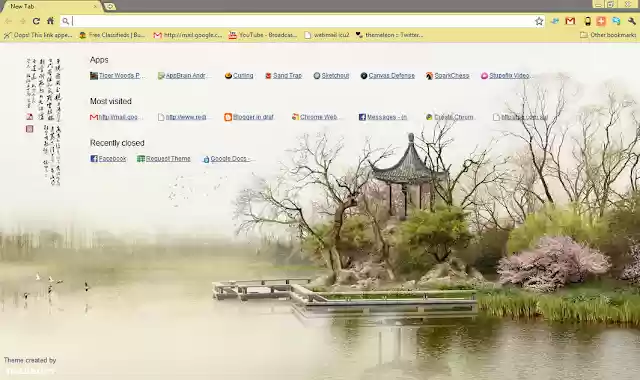This screenshot has width=640, height=380.
Task: Open the Gmail extension icon in toolbar
Action: tap(570, 21)
